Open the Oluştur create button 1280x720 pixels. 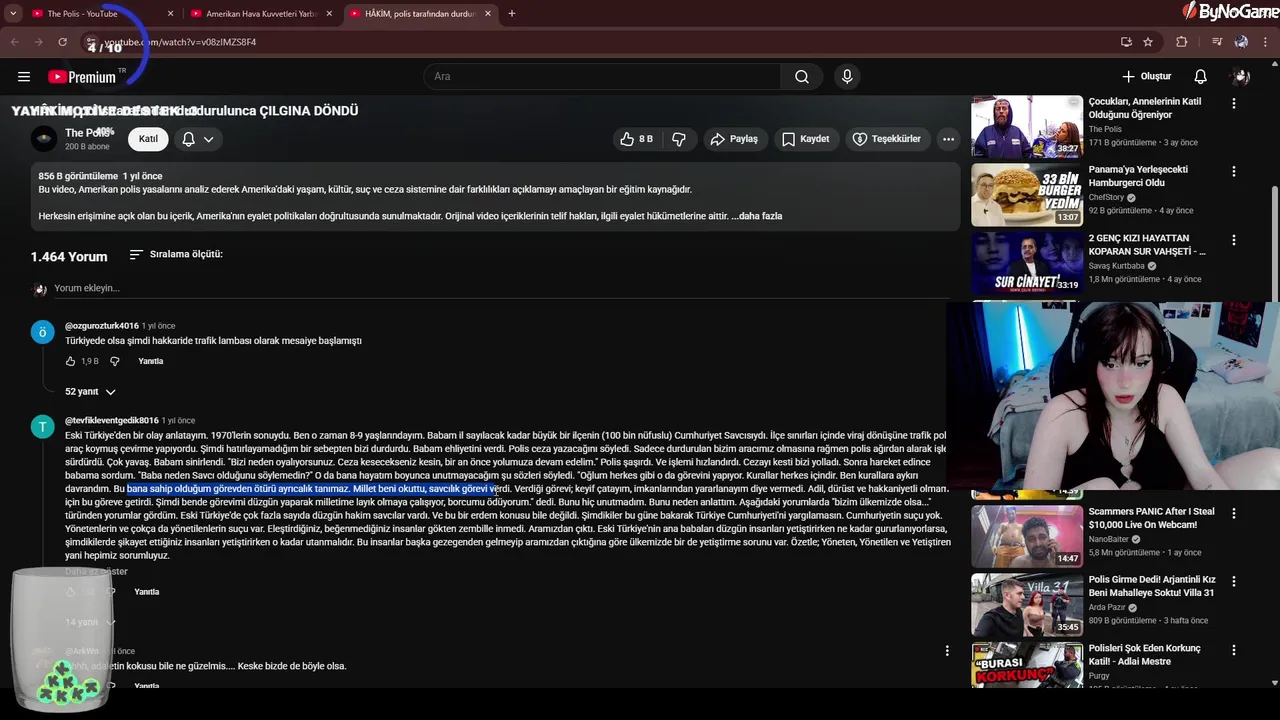tap(1146, 77)
